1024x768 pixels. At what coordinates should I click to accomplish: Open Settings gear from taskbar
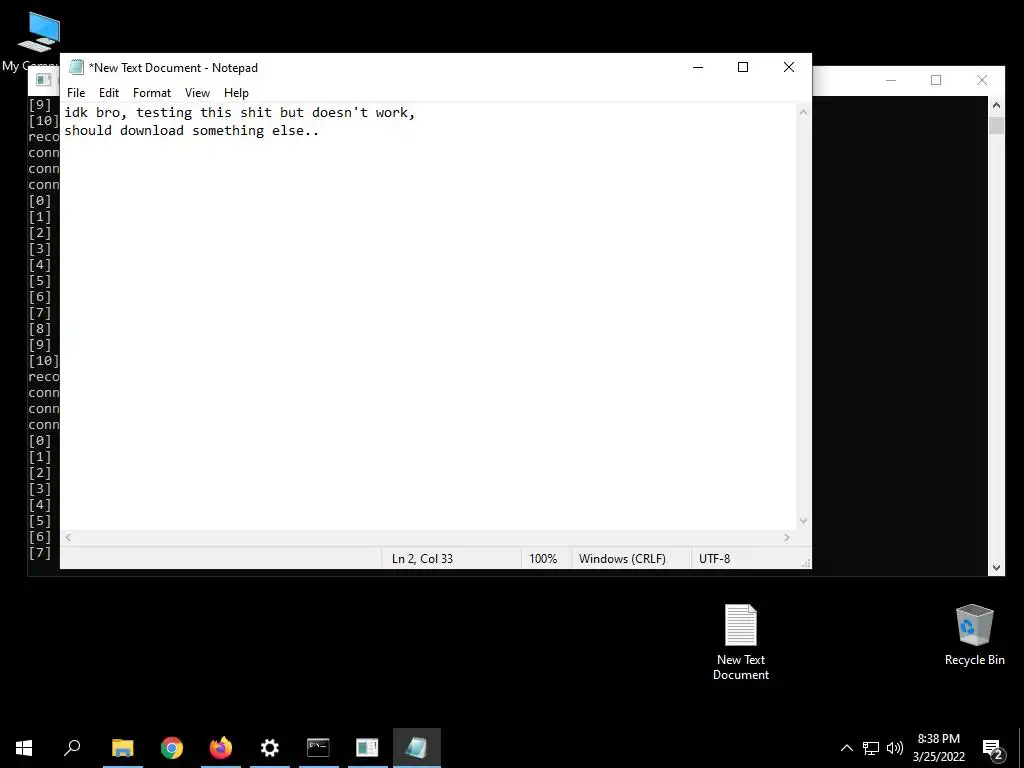[269, 748]
